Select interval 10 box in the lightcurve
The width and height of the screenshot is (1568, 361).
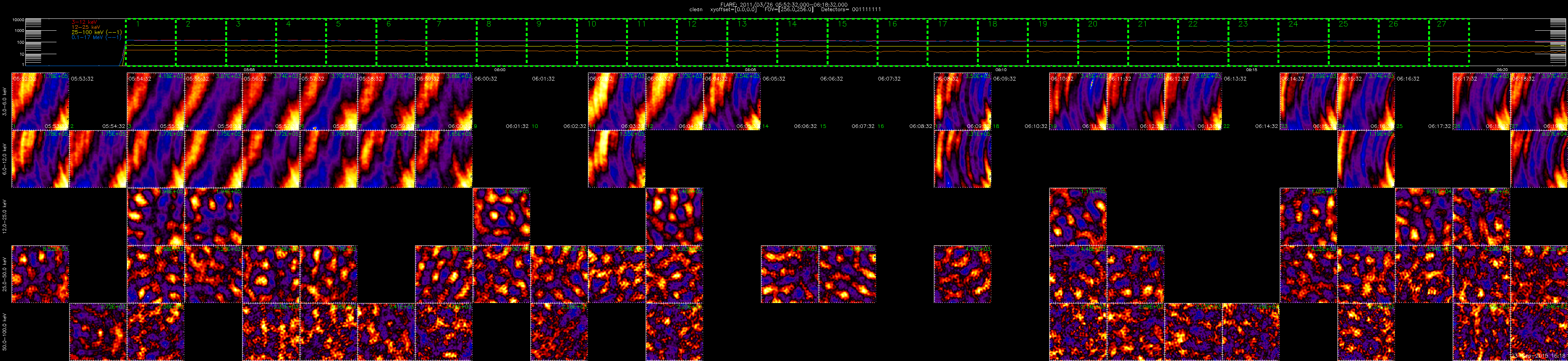click(601, 42)
